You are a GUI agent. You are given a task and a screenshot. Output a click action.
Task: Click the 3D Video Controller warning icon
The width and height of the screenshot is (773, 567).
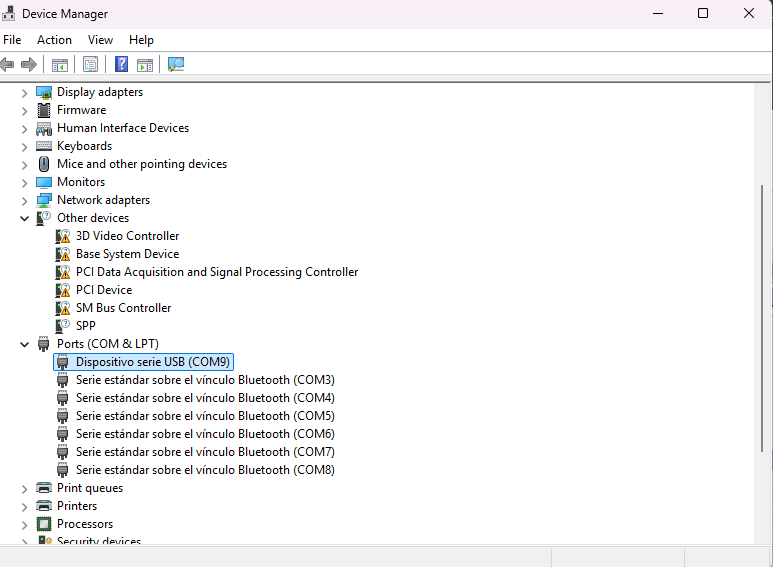(x=64, y=236)
